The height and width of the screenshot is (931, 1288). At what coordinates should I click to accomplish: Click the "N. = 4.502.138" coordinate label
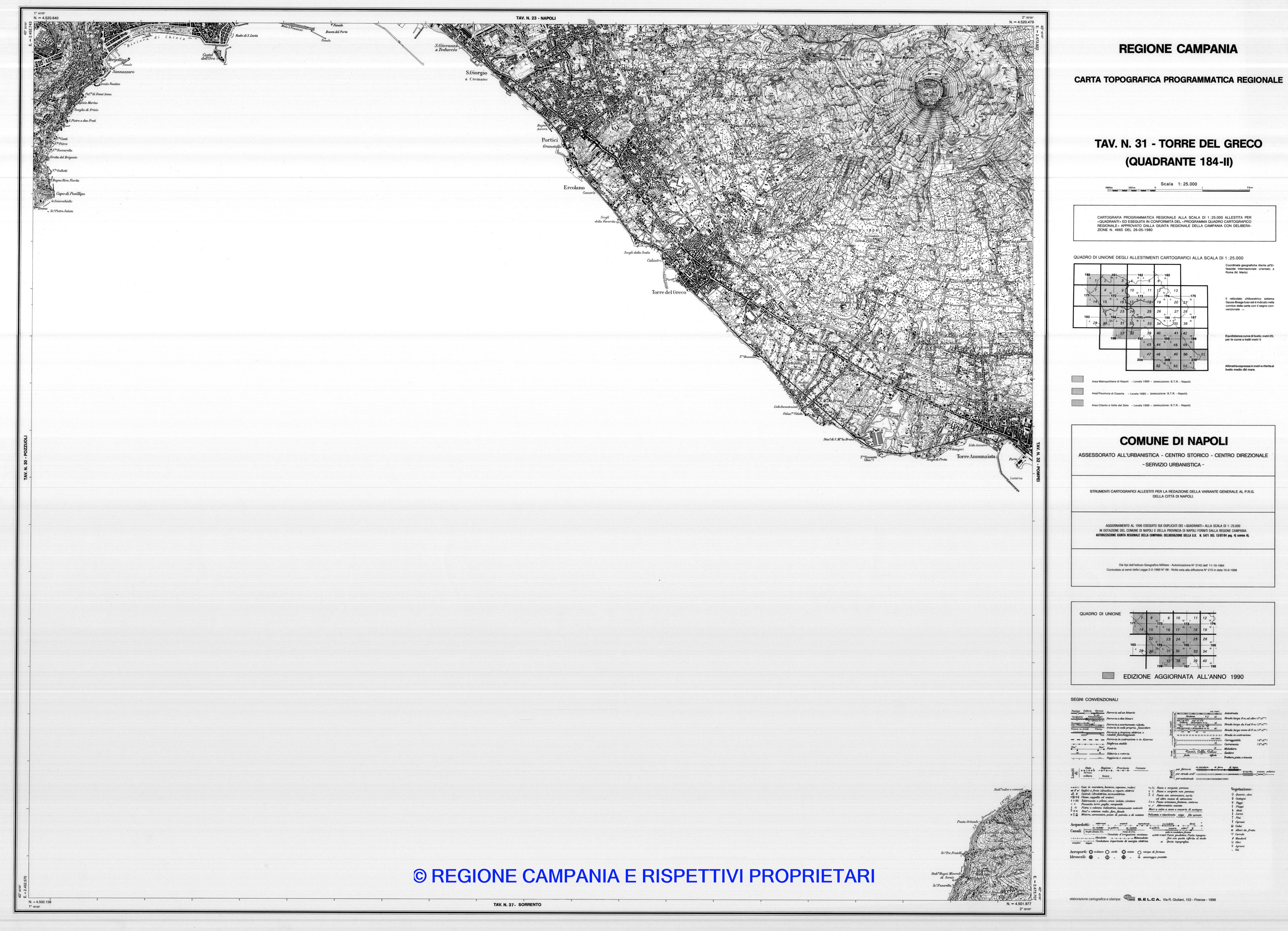point(40,902)
